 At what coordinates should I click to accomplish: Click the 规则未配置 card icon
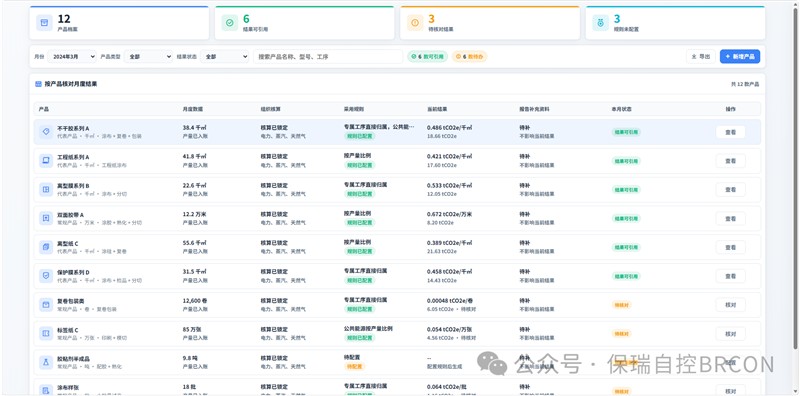pos(601,23)
